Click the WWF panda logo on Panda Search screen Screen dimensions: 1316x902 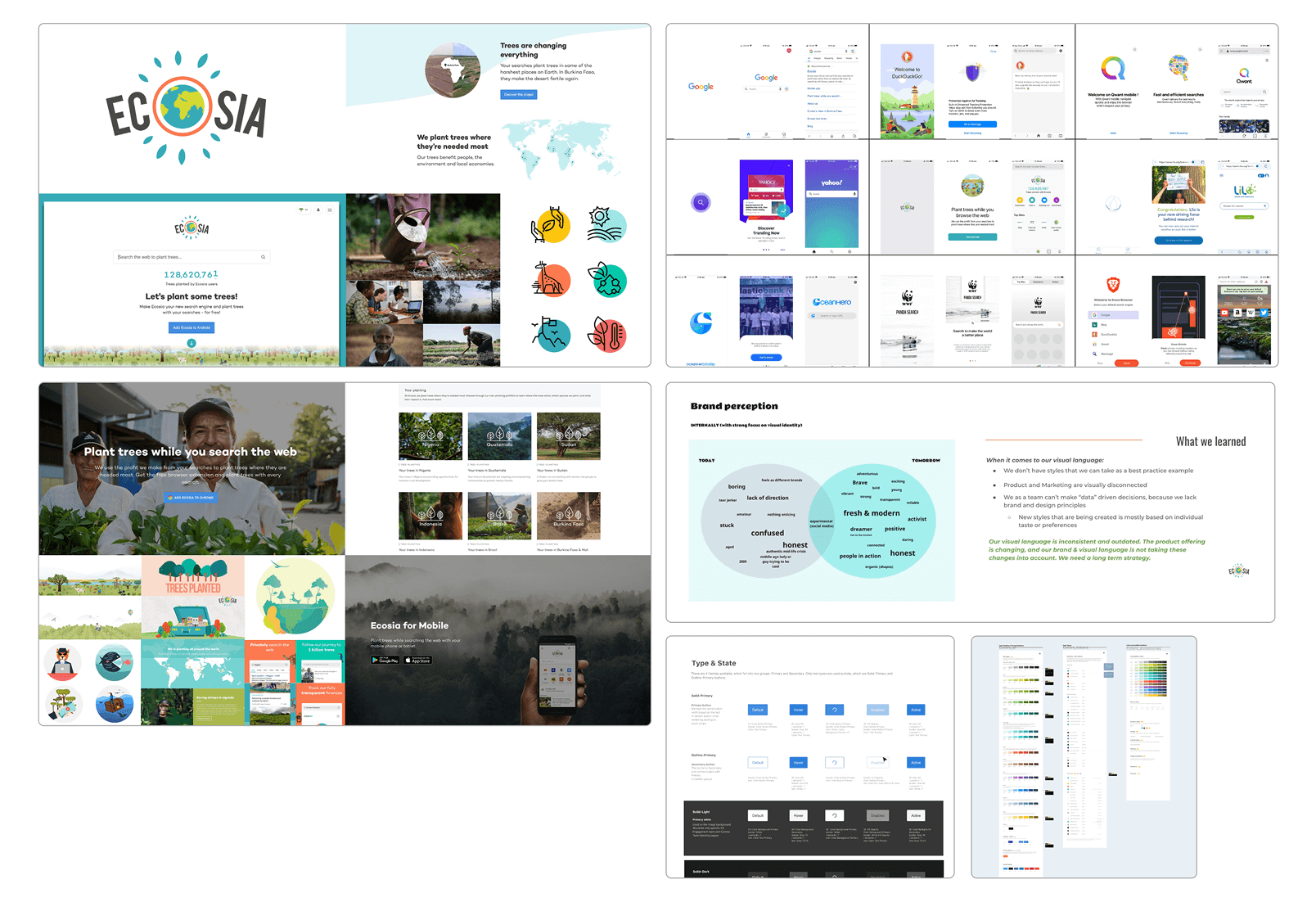(907, 298)
